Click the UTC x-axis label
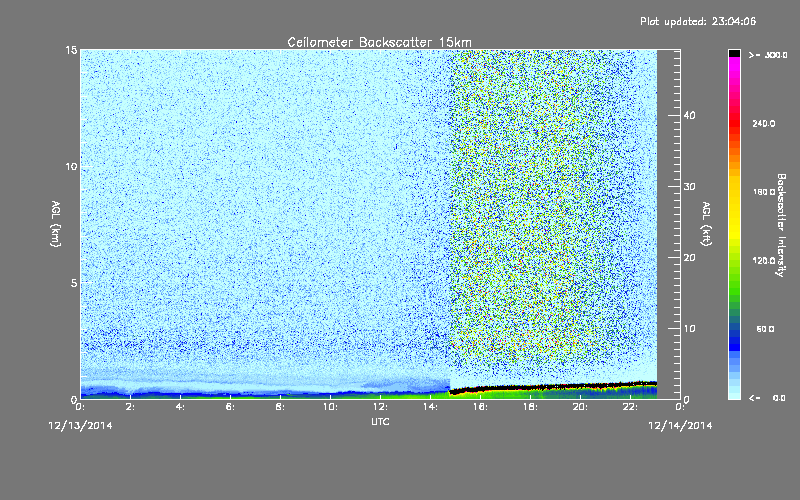Image resolution: width=800 pixels, height=500 pixels. pyautogui.click(x=380, y=421)
